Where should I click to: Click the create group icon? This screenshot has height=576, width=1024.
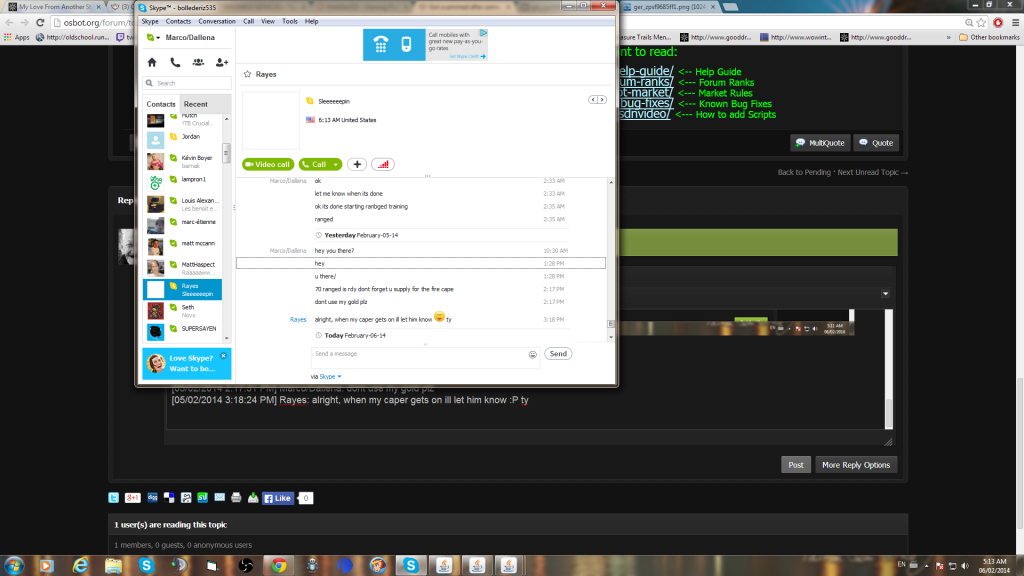point(198,62)
